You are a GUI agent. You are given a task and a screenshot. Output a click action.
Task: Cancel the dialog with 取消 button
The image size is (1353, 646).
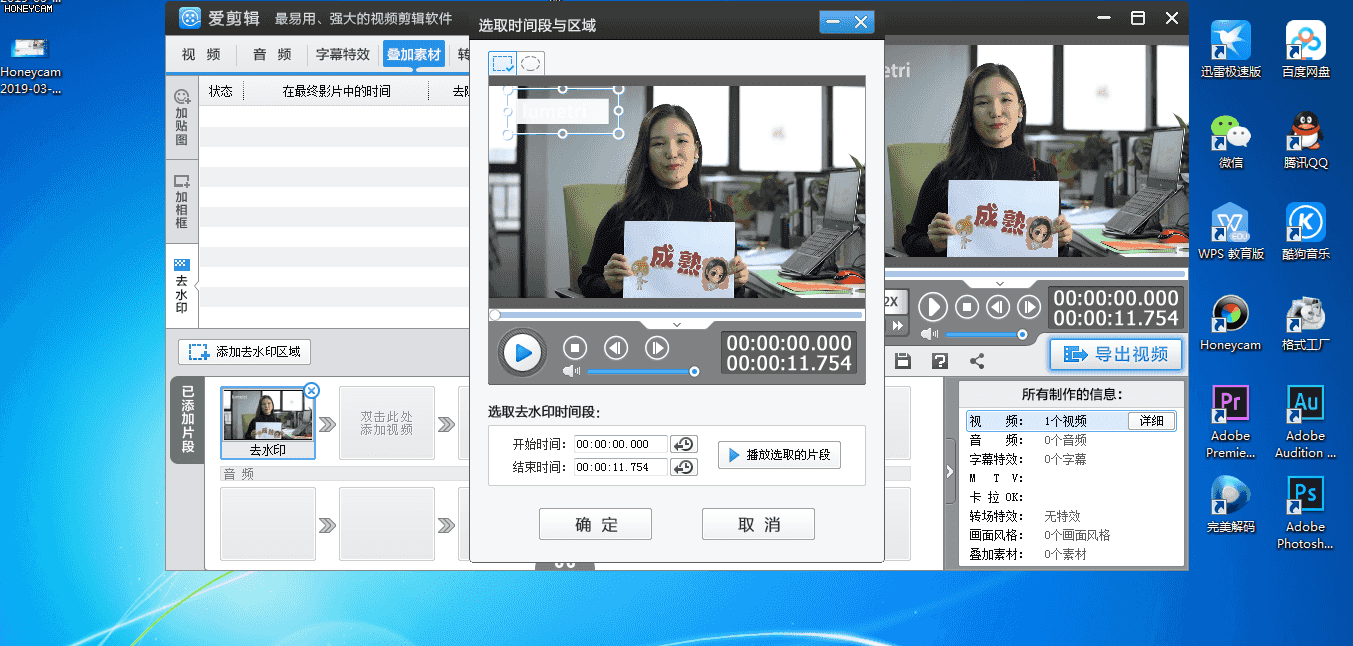click(x=758, y=524)
